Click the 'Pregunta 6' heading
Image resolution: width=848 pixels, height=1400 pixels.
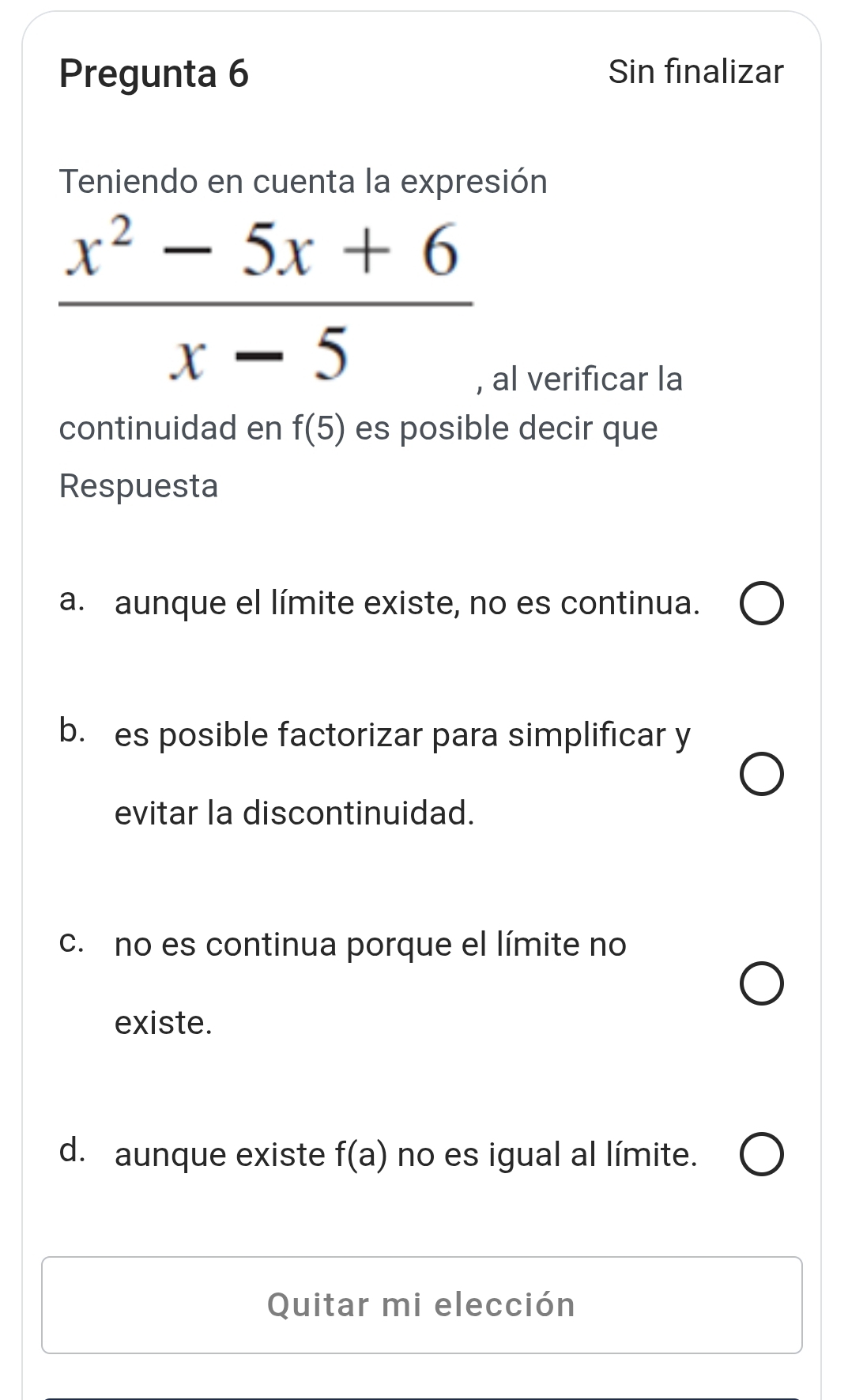154,74
